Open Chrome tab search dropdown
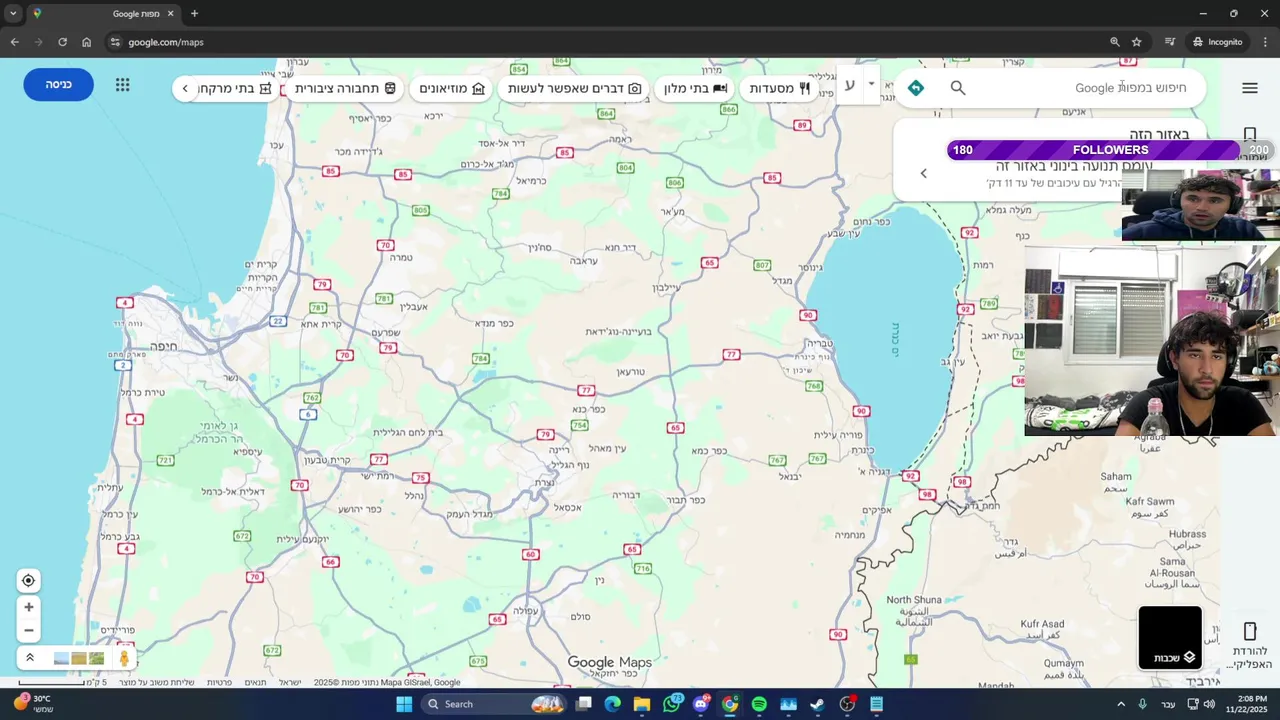Screen dimensions: 1280x720 point(13,13)
